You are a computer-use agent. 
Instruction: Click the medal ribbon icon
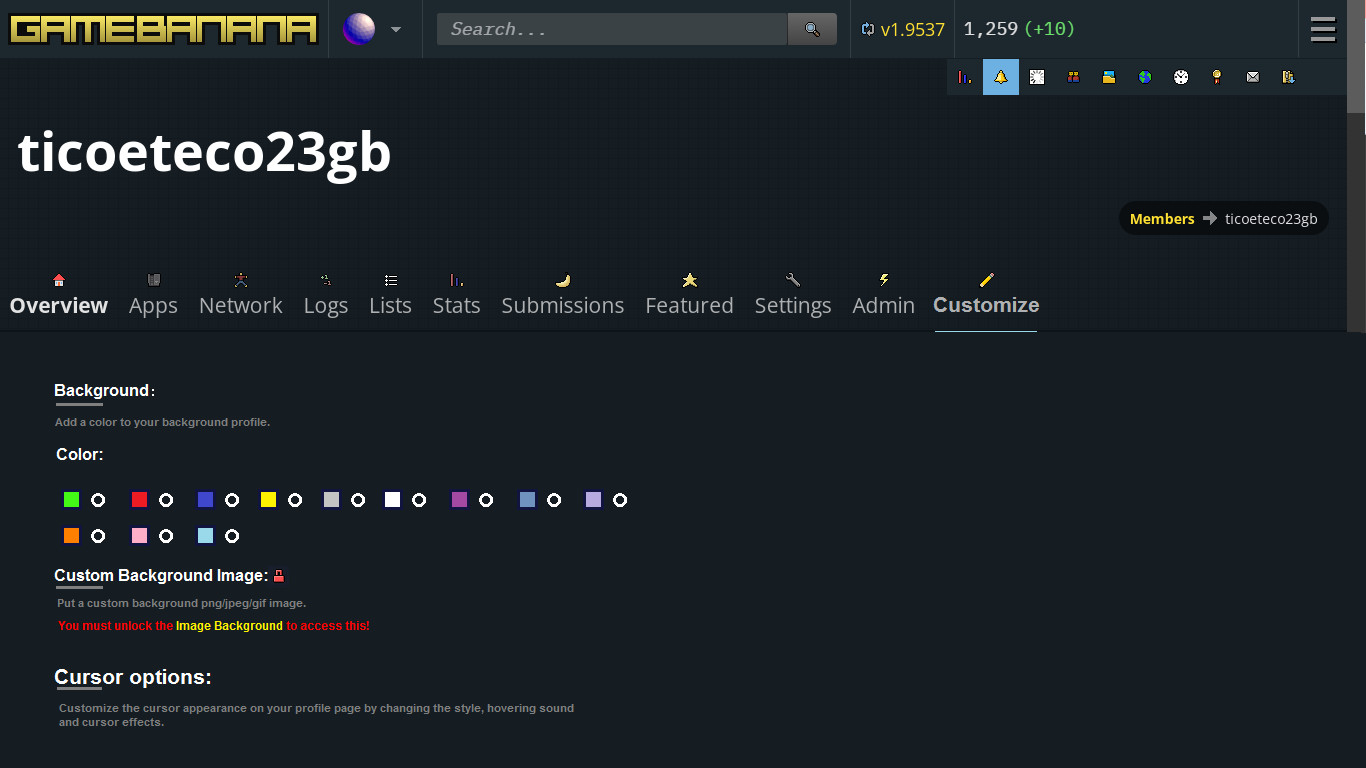pyautogui.click(x=1217, y=77)
